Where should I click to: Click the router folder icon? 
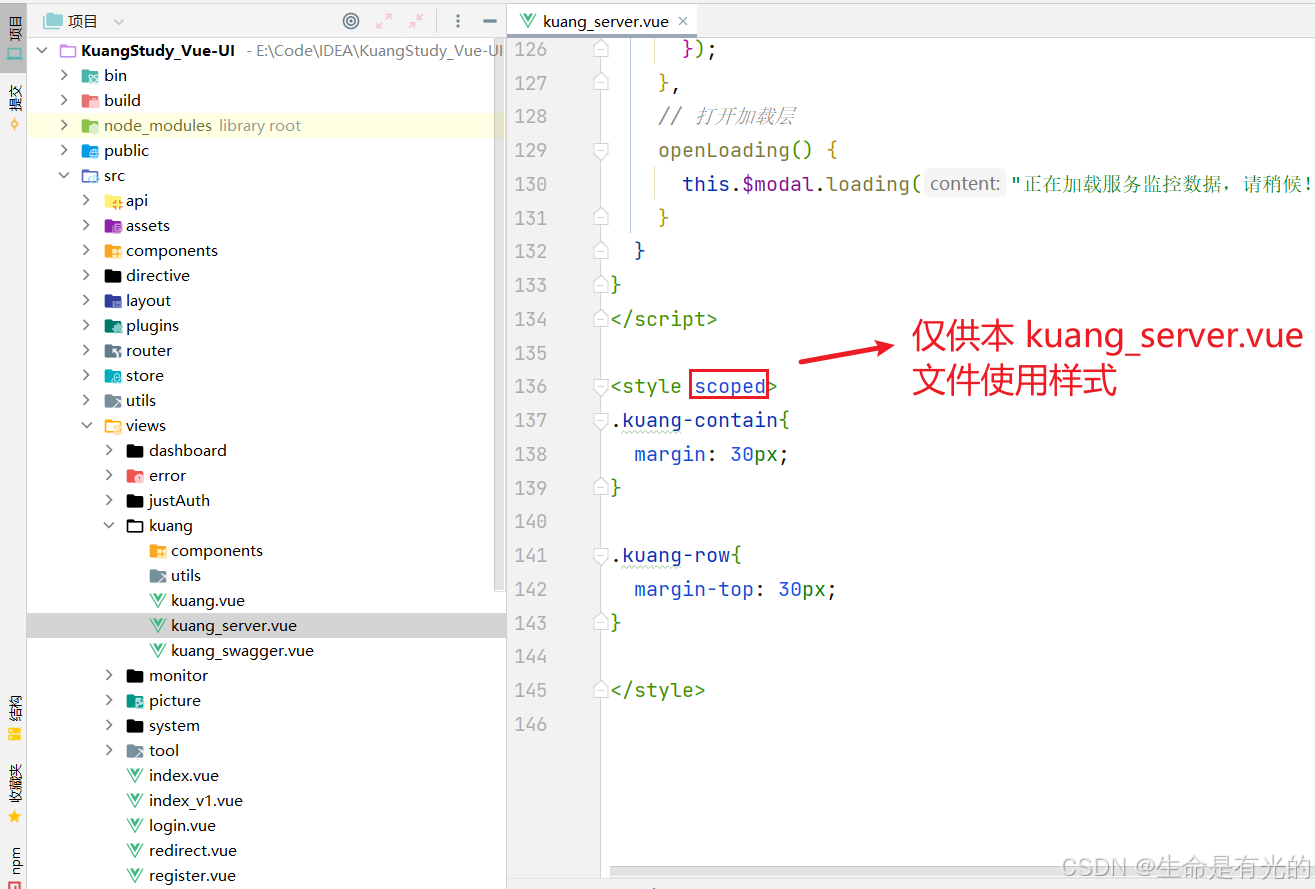[113, 351]
